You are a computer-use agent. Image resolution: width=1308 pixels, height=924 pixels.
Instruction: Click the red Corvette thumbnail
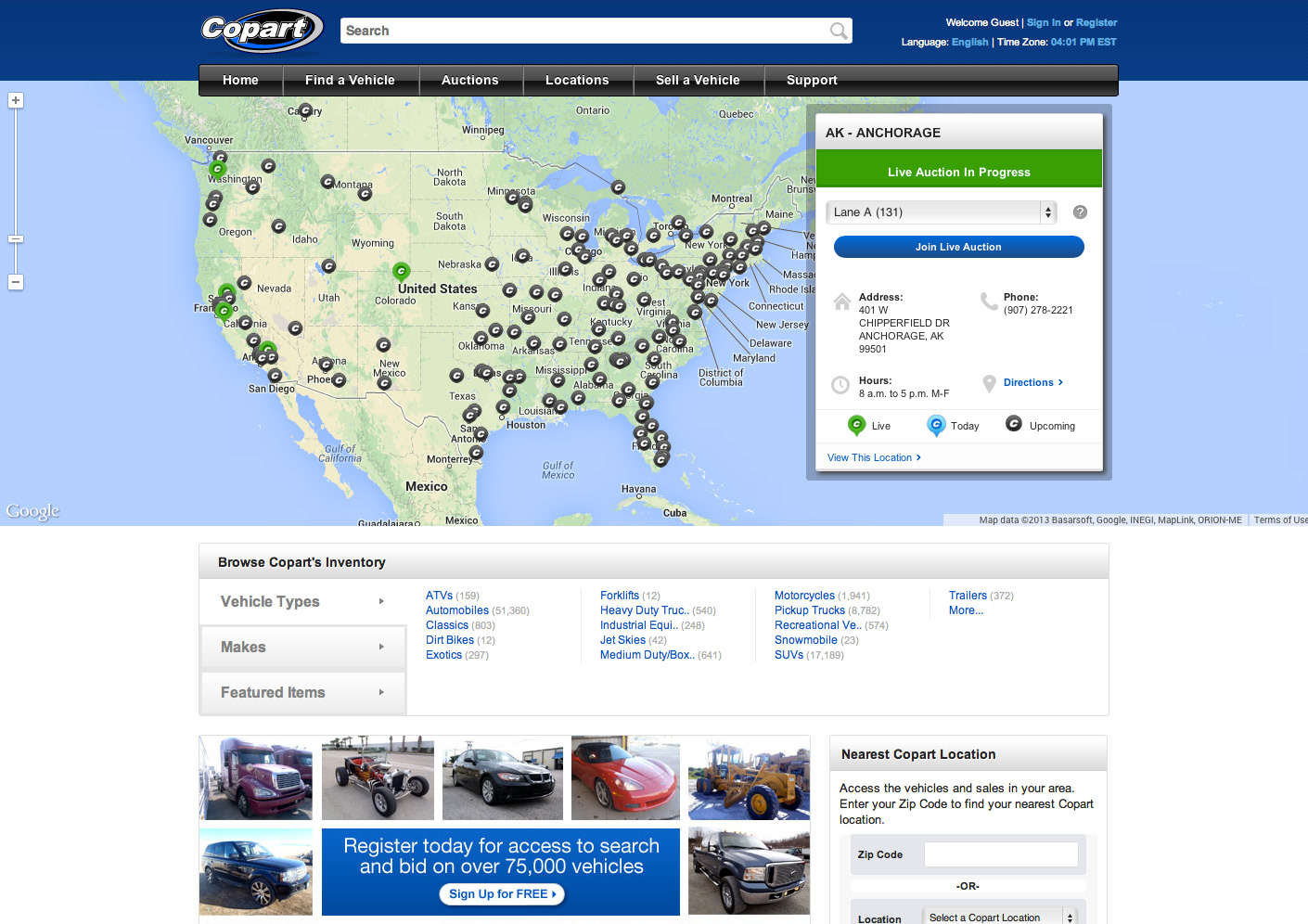pyautogui.click(x=625, y=777)
